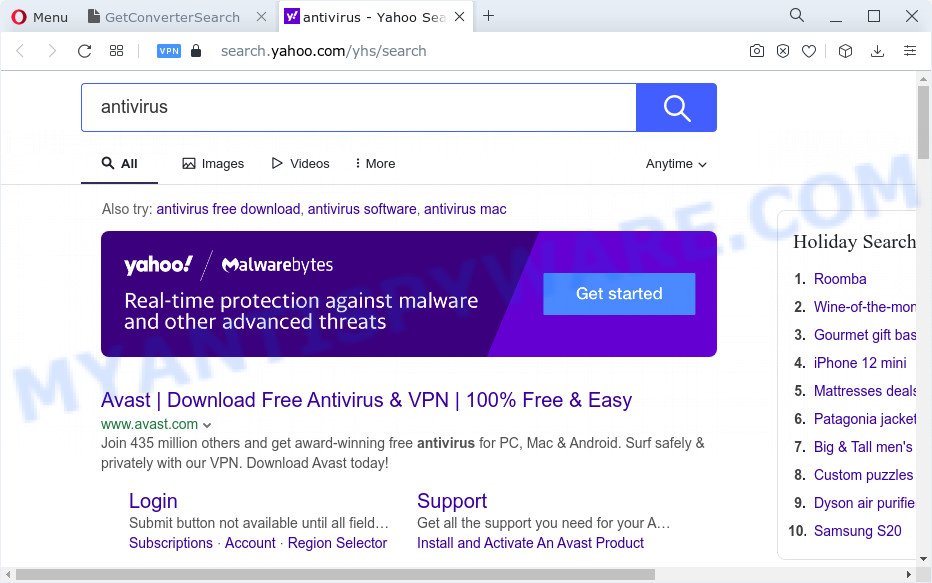Open antivirus free download suggestion
Viewport: 932px width, 583px height.
click(228, 209)
